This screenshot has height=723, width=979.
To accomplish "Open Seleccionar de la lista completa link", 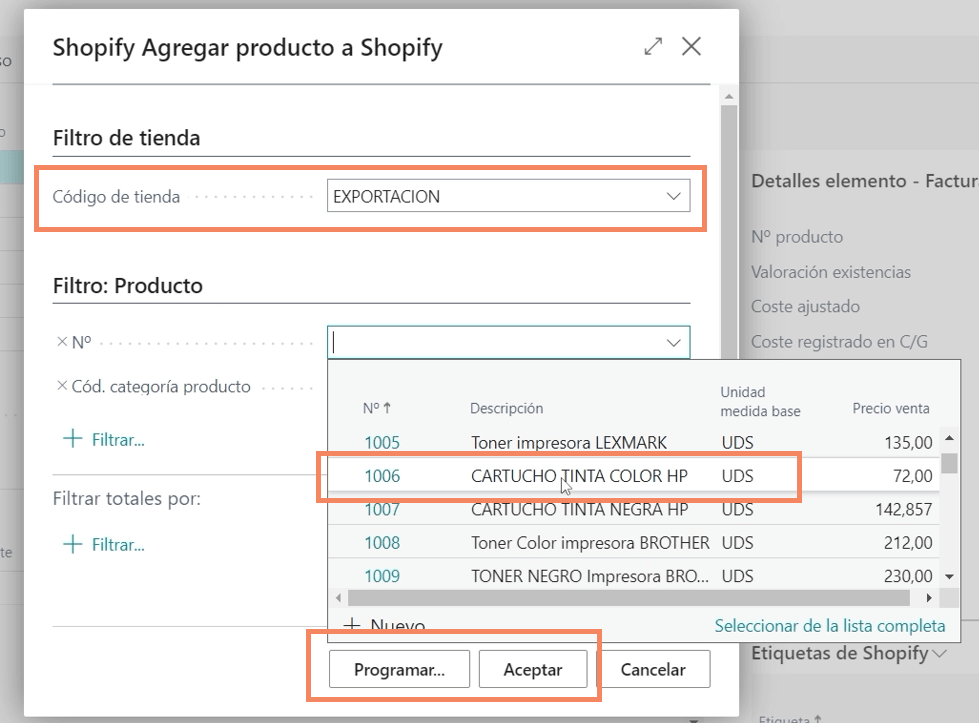I will 829,626.
